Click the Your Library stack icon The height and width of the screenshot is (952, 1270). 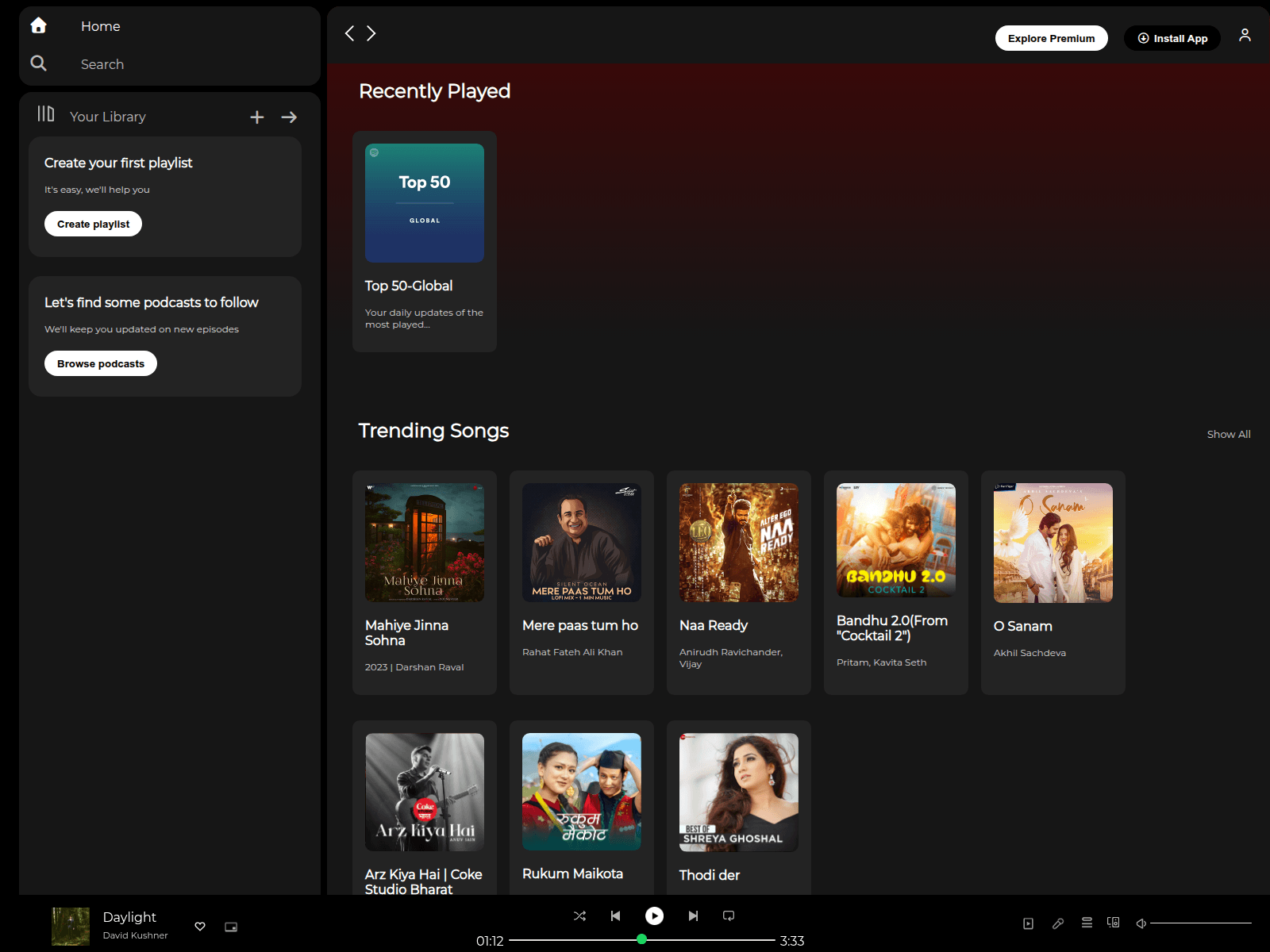tap(46, 114)
